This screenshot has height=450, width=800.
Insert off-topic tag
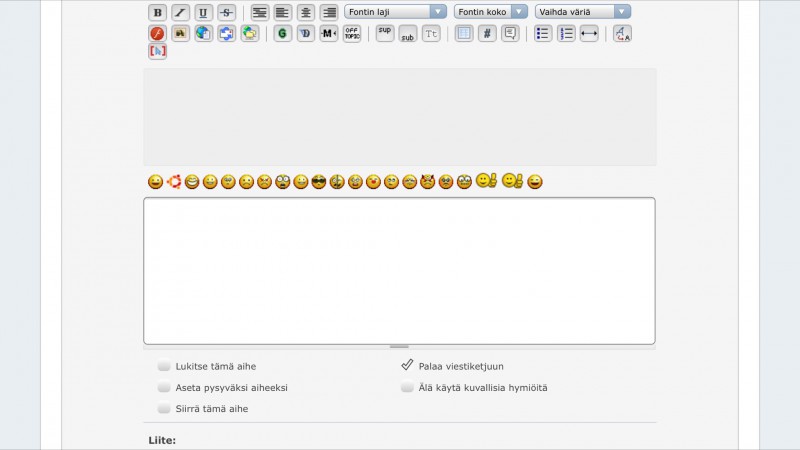(x=352, y=33)
